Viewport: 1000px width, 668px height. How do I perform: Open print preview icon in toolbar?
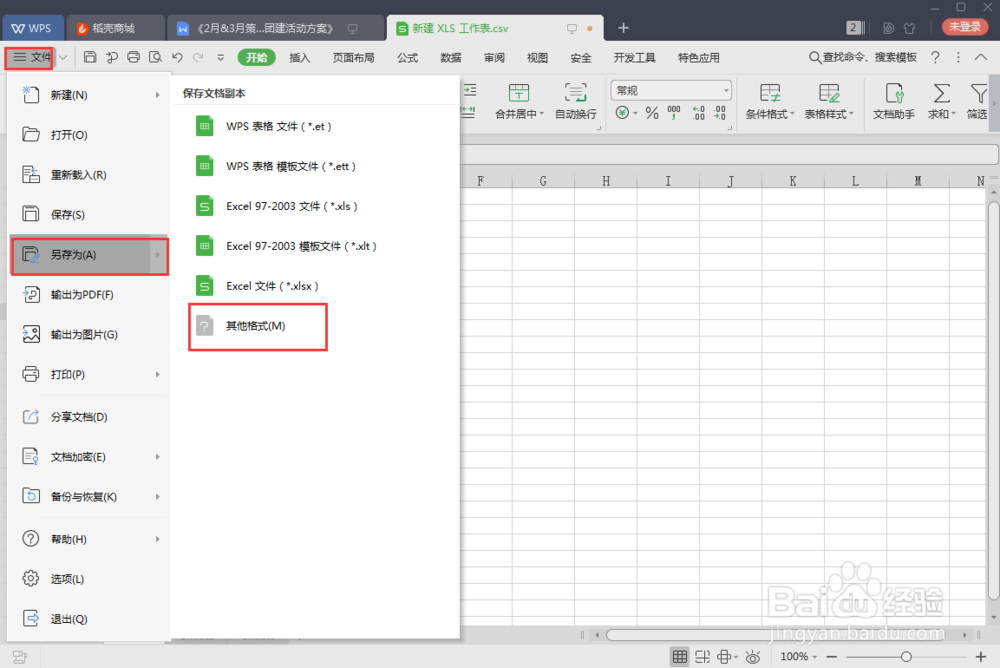click(x=155, y=57)
